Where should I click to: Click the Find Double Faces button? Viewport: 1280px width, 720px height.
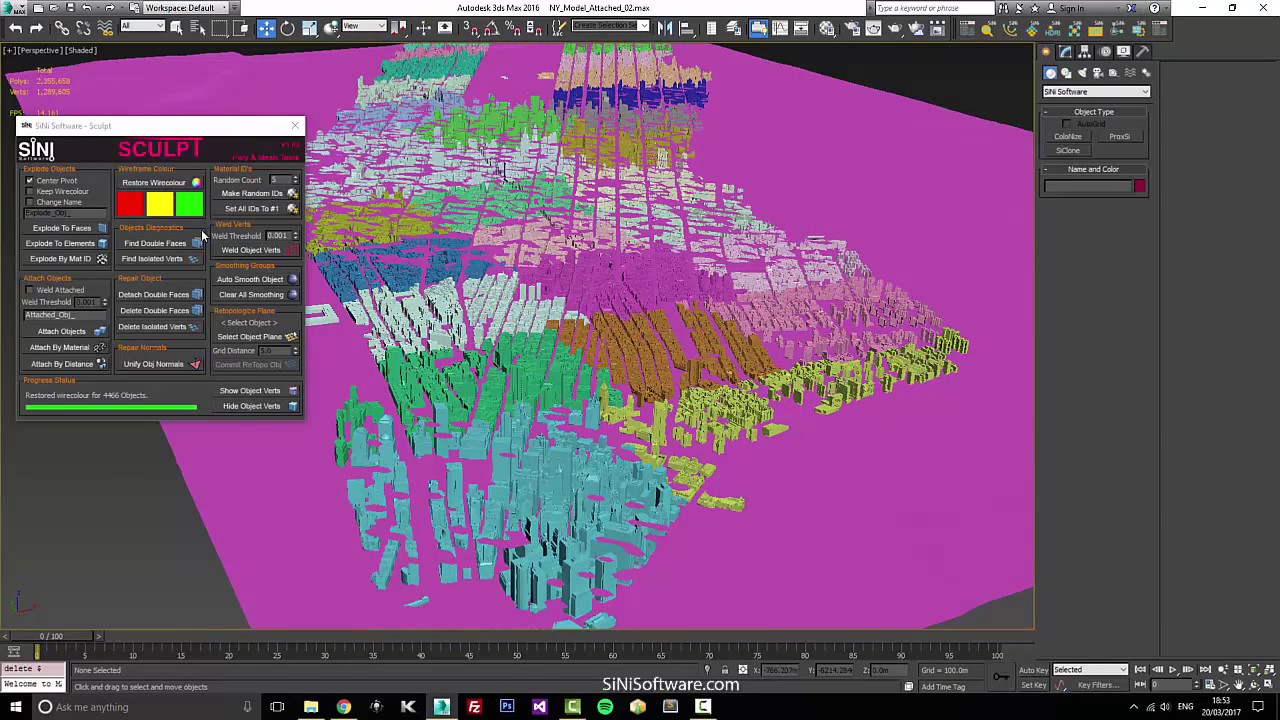click(x=160, y=243)
